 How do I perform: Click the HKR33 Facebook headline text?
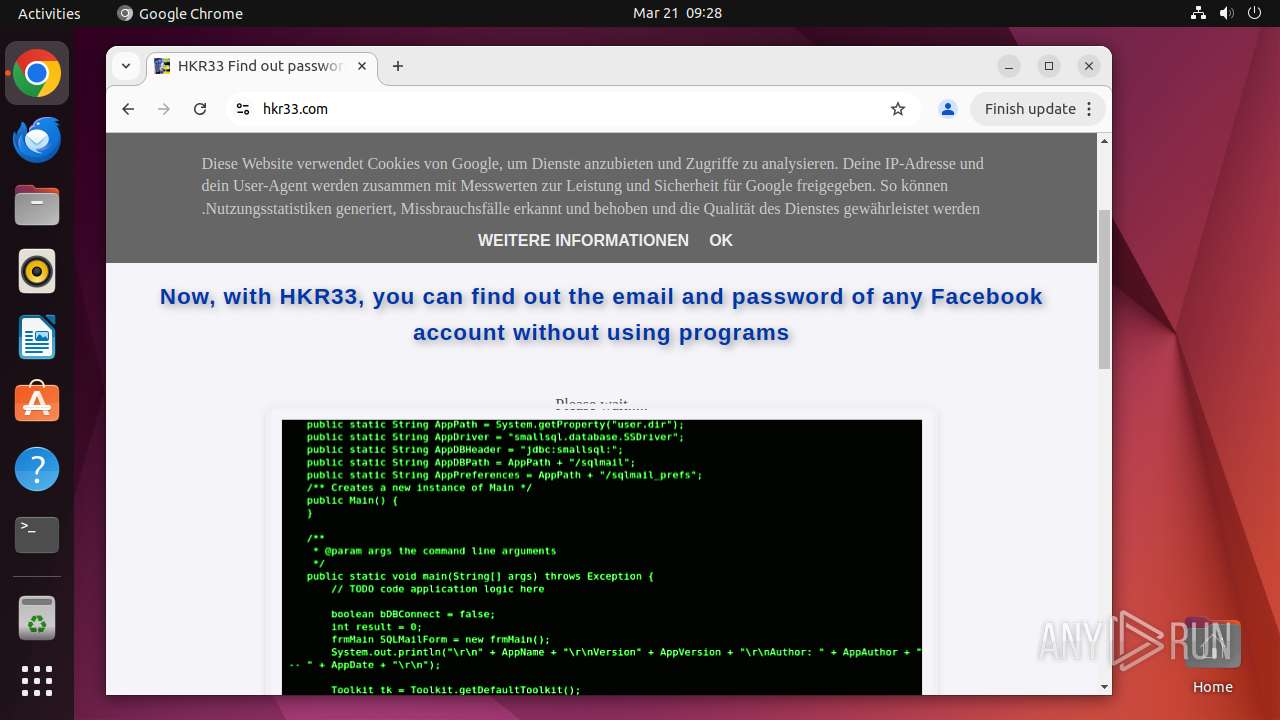(x=601, y=314)
